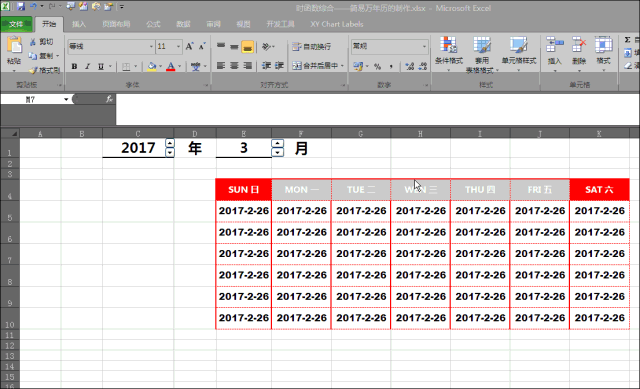Image resolution: width=640 pixels, height=389 pixels.
Task: Click the Format cells icon
Action: pyautogui.click(x=603, y=44)
